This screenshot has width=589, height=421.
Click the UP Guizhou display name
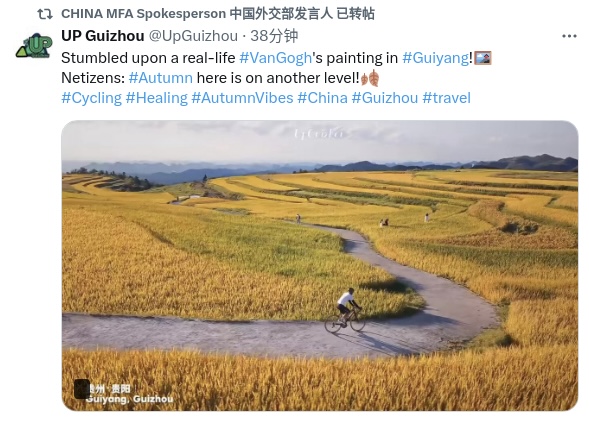(x=103, y=36)
